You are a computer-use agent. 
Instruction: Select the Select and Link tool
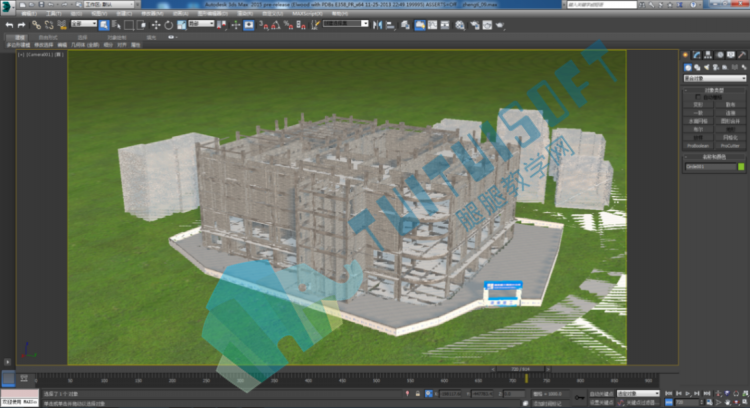pos(36,25)
